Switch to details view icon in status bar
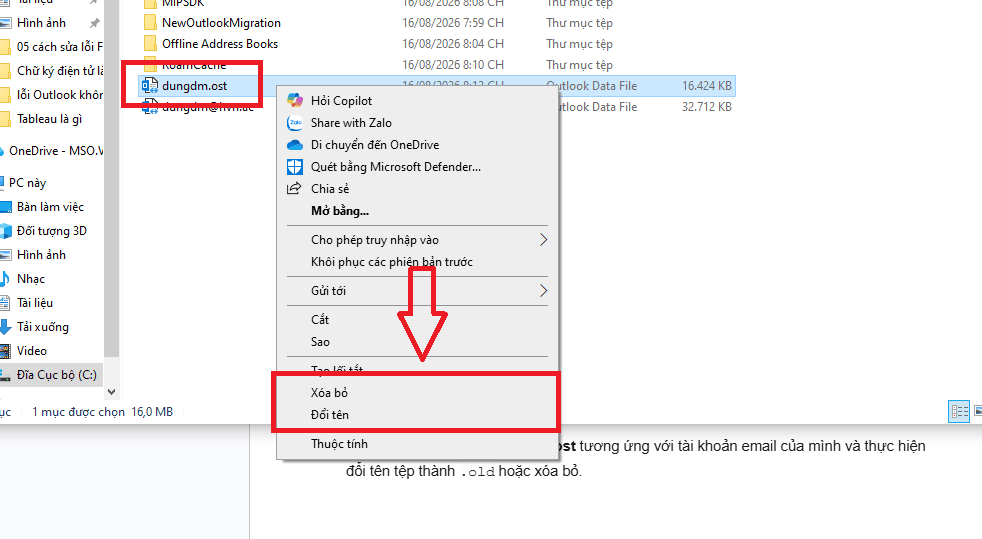982x539 pixels. tap(959, 411)
